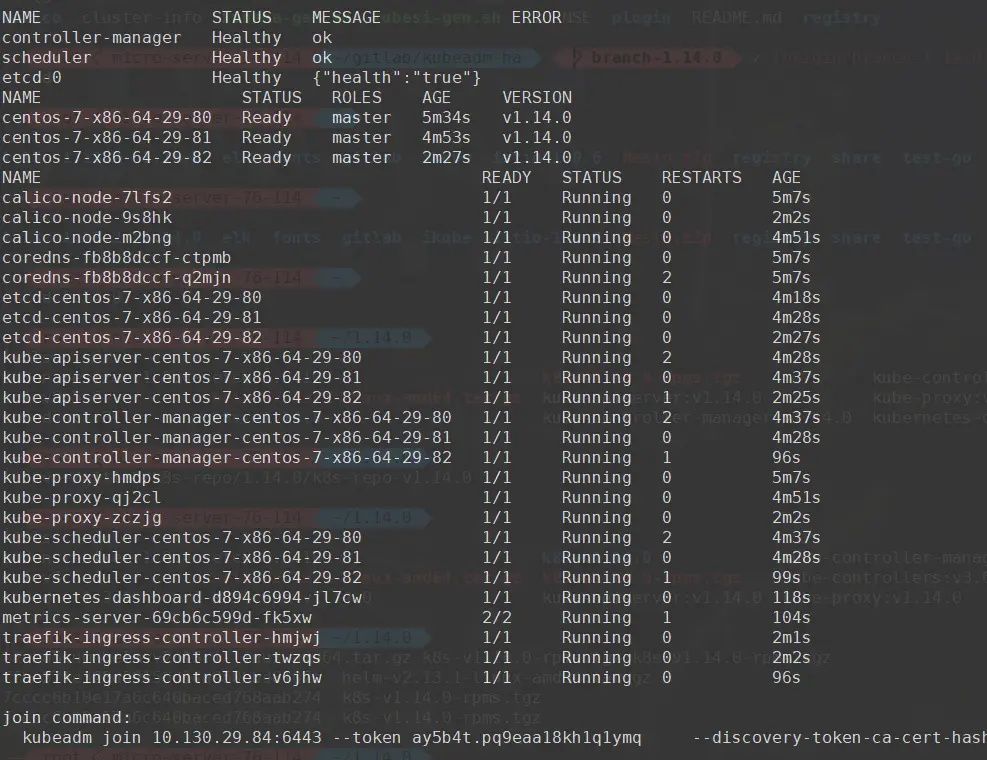Image resolution: width=987 pixels, height=760 pixels.
Task: Select pod calico-node-7lfs2
Action: click(87, 198)
